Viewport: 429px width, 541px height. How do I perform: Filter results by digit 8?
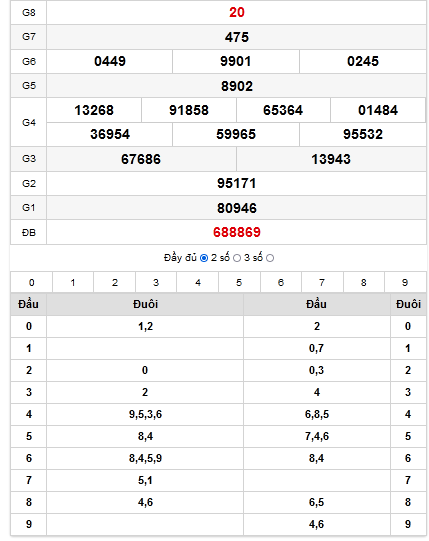coord(364,283)
